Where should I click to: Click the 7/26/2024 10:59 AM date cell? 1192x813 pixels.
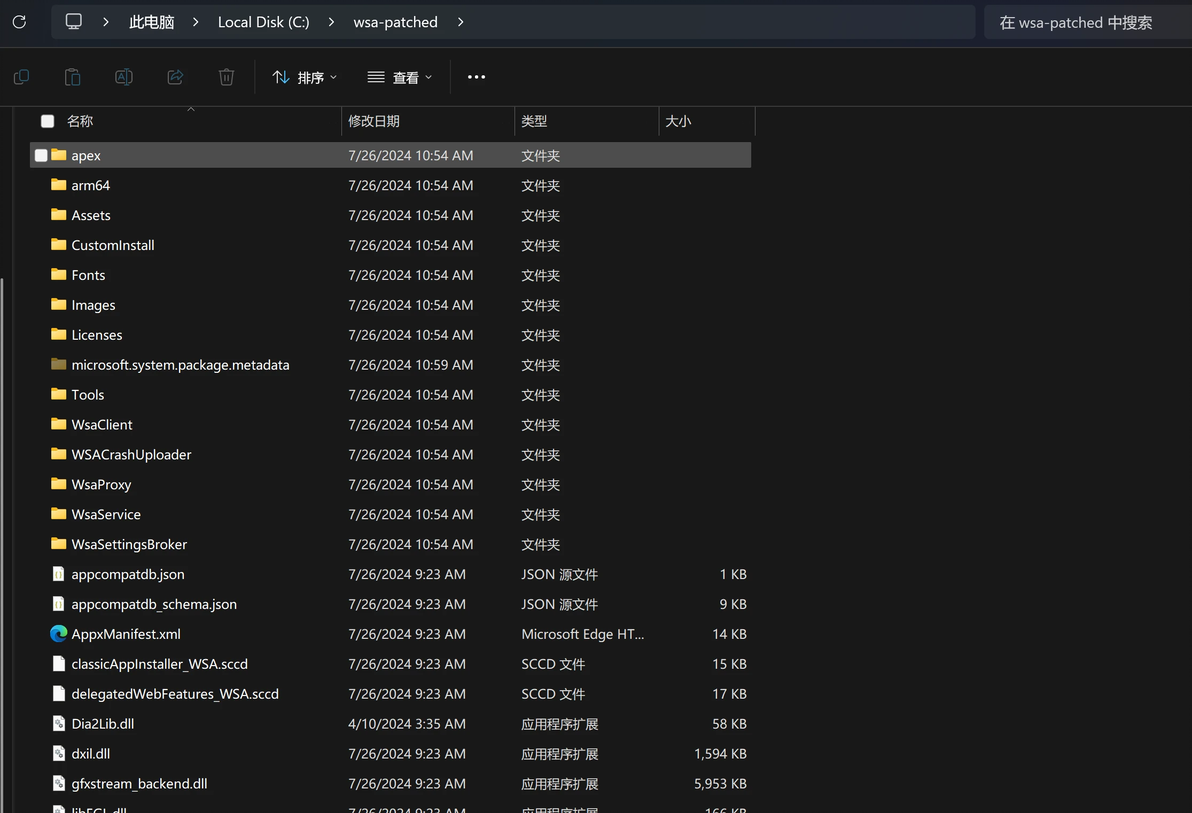(x=411, y=364)
